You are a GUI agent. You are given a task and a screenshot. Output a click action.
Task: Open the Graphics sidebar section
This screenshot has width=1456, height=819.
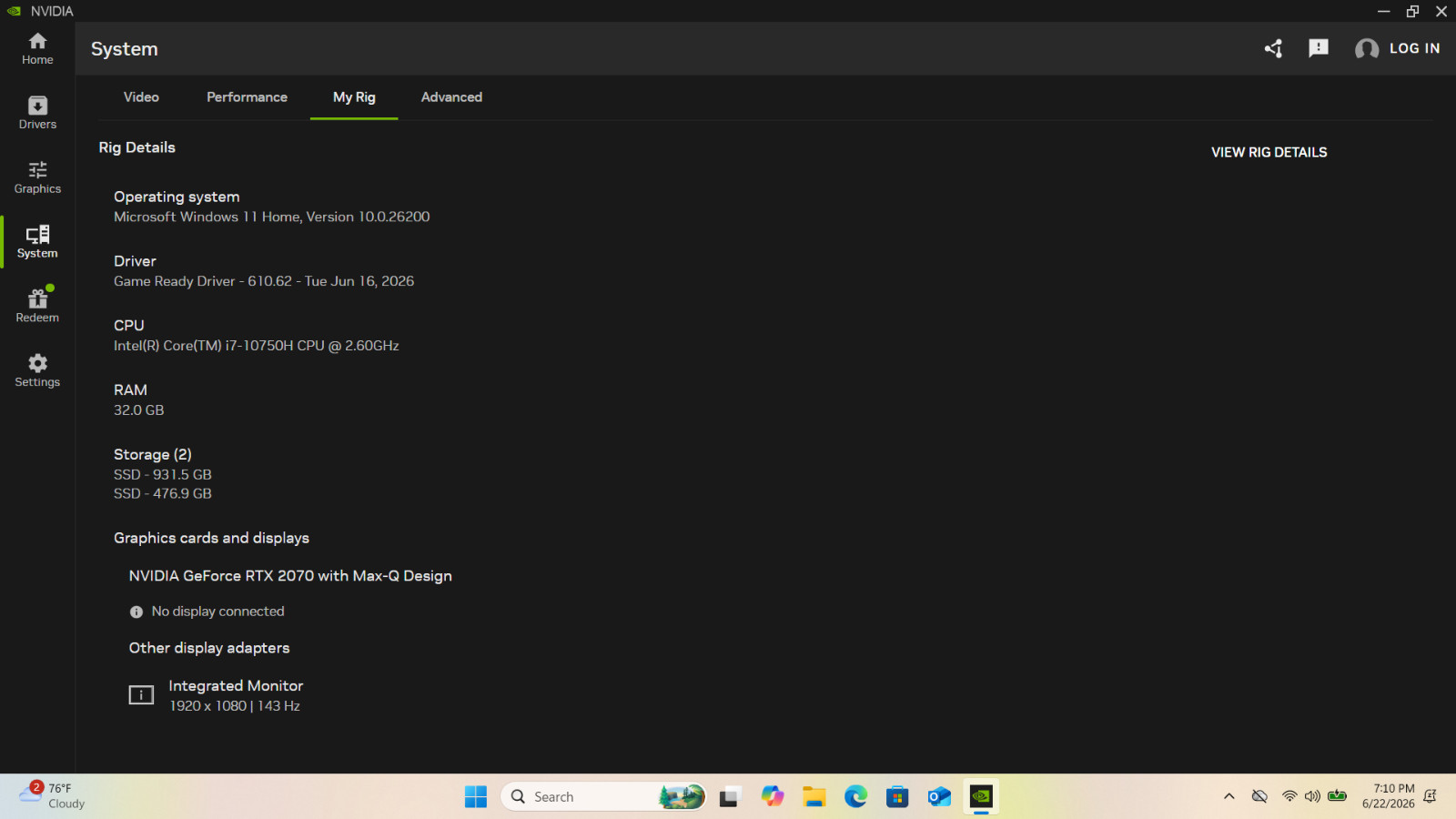[37, 177]
